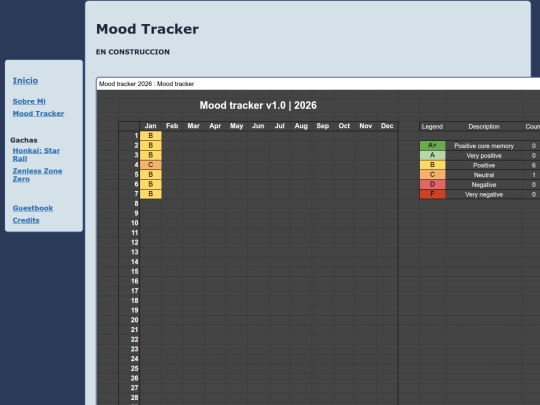
Task: Click the 'Negative' description in the D row
Action: coord(484,185)
